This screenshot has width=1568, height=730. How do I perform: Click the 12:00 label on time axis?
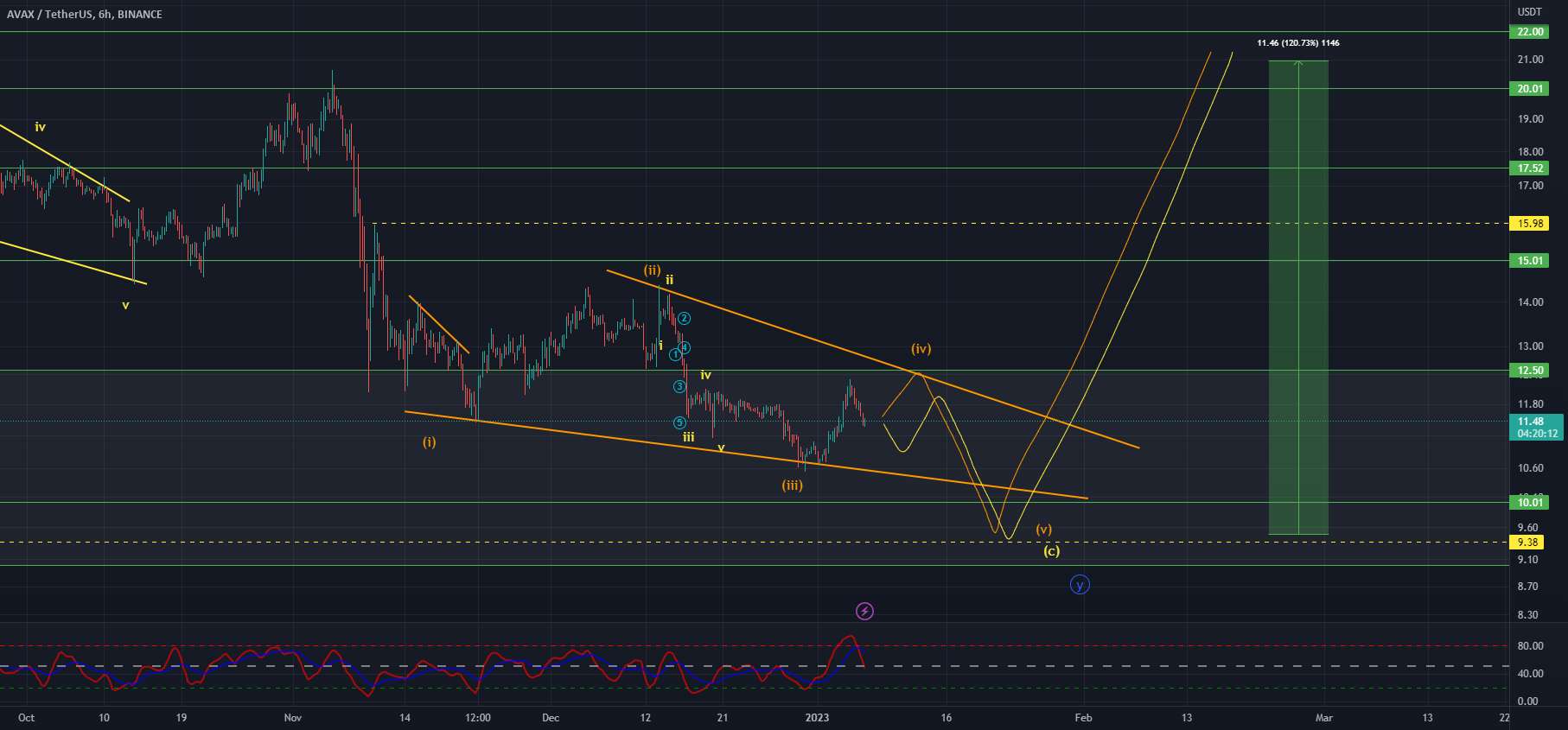(478, 718)
